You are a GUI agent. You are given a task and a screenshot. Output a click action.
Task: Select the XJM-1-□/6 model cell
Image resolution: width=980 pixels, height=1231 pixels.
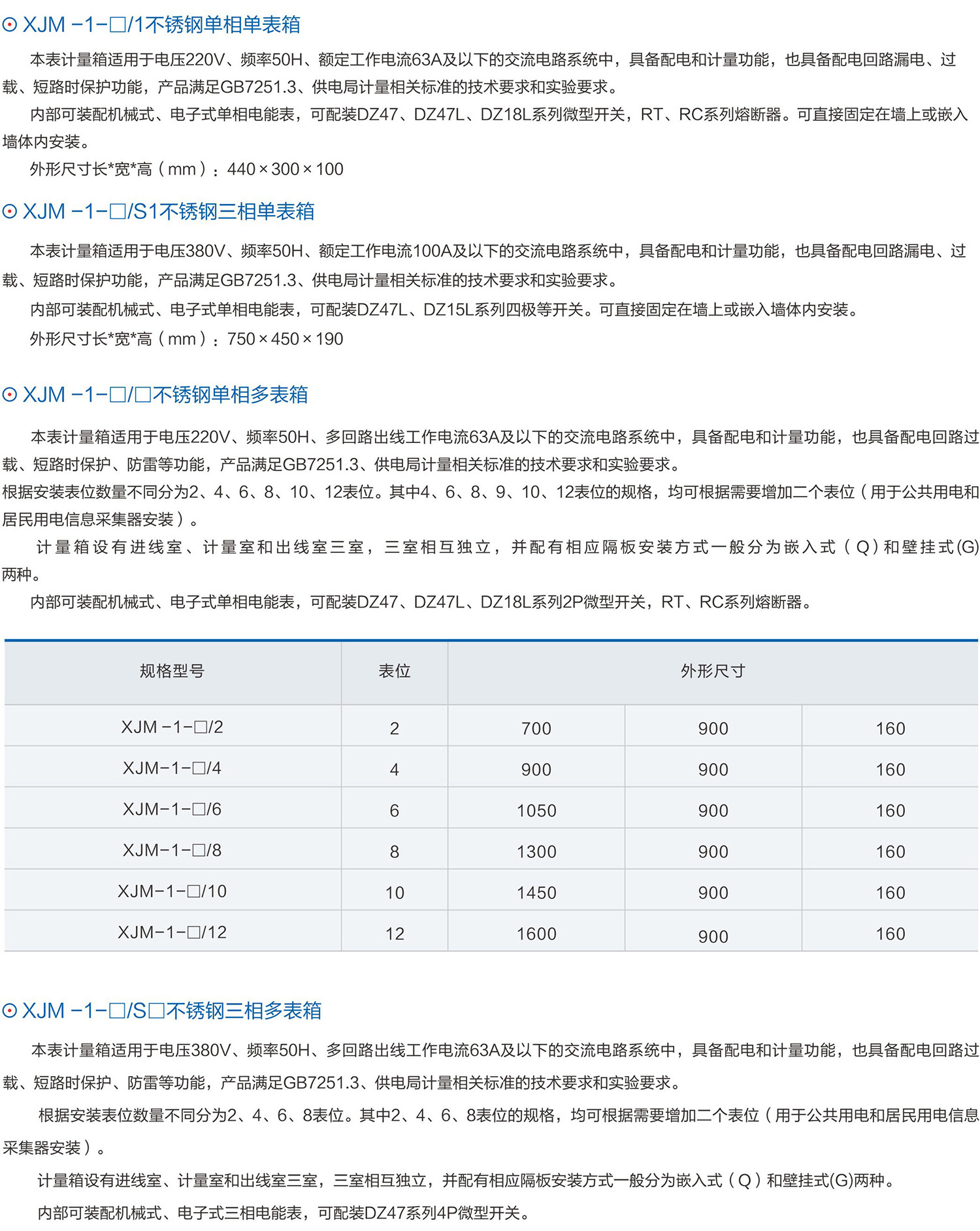point(172,810)
